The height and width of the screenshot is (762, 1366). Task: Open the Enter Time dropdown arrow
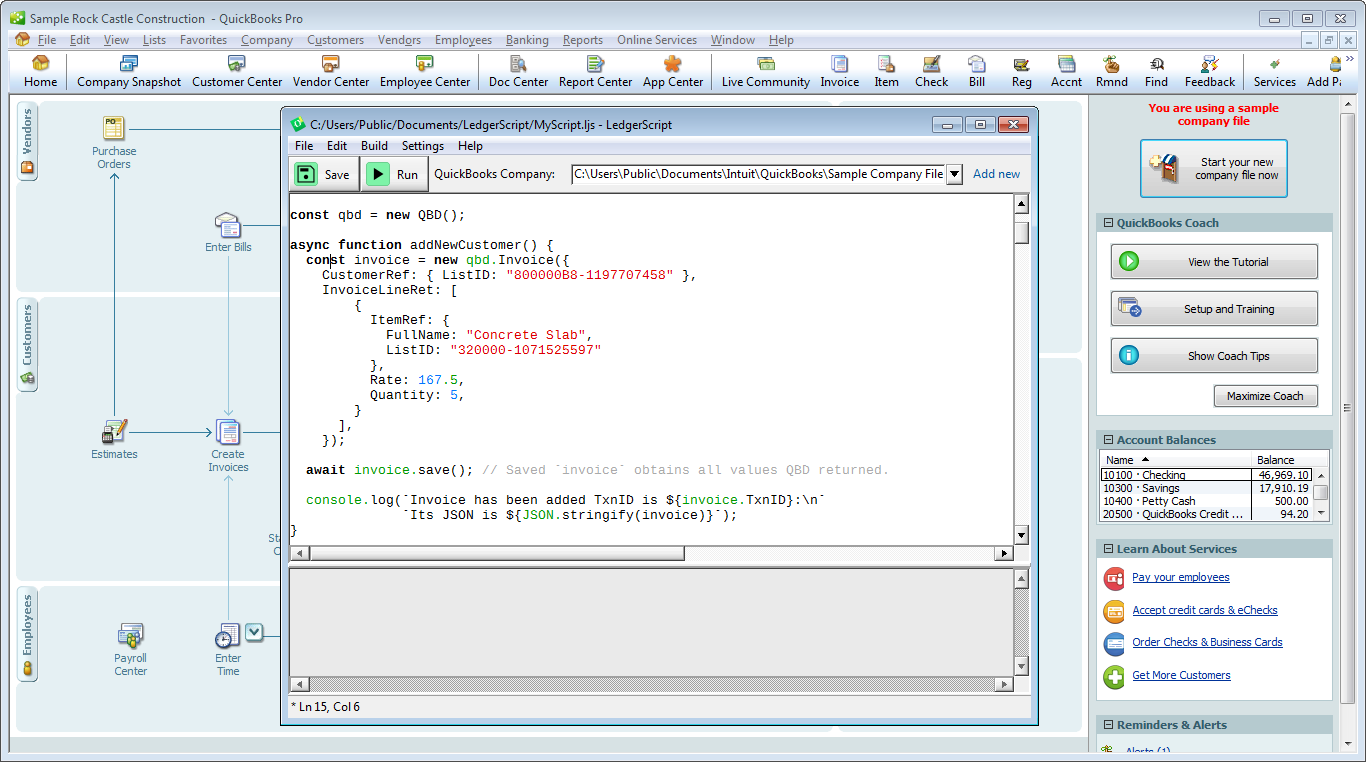pyautogui.click(x=254, y=632)
